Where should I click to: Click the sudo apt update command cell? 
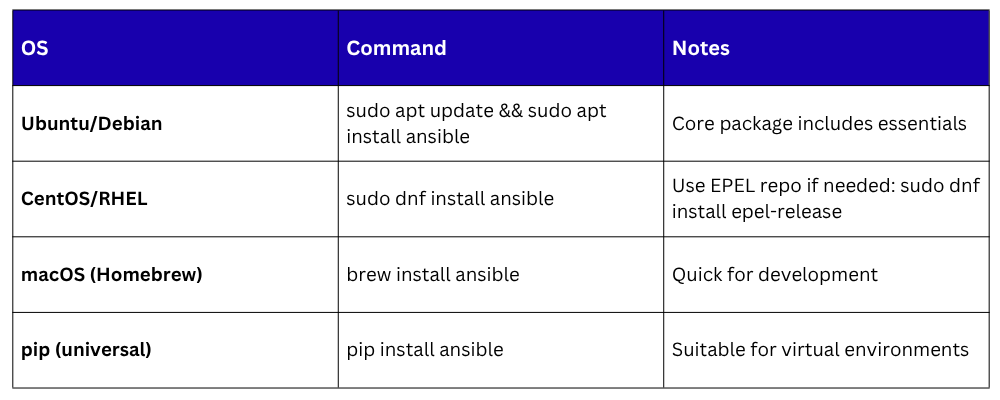tap(476, 123)
